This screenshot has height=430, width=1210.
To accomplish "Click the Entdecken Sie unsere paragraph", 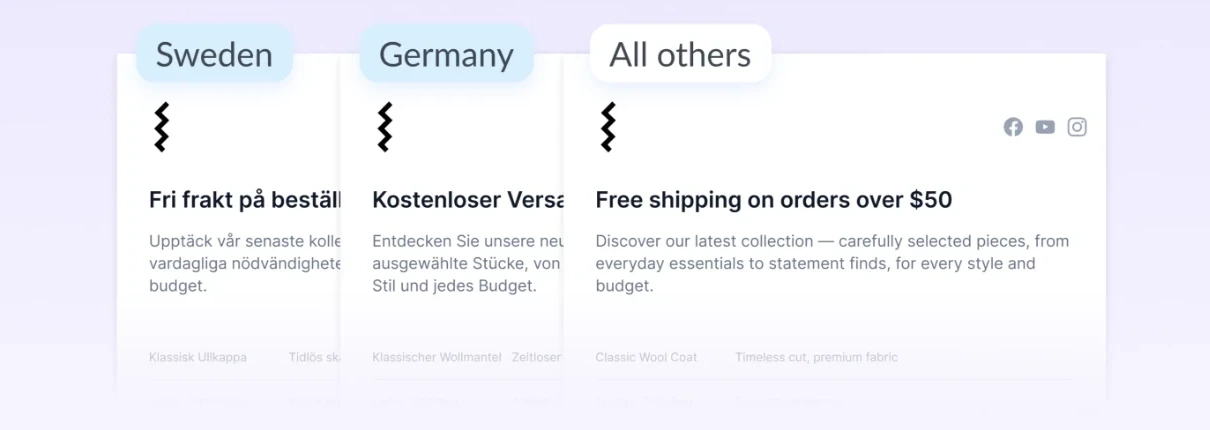I will point(468,264).
